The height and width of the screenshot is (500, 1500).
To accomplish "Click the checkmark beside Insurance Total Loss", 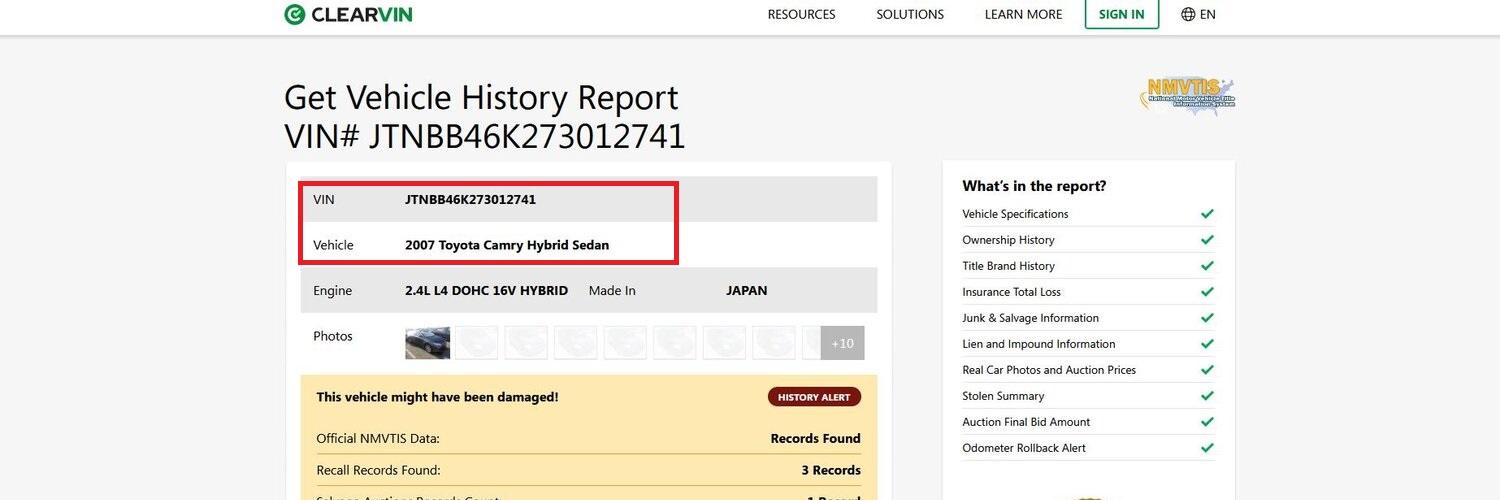I will [x=1207, y=292].
